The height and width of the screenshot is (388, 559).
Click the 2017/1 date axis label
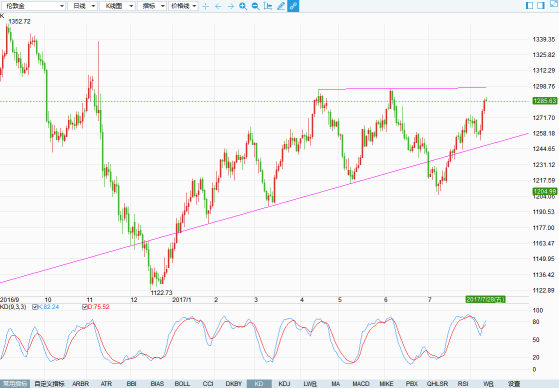pyautogui.click(x=182, y=300)
